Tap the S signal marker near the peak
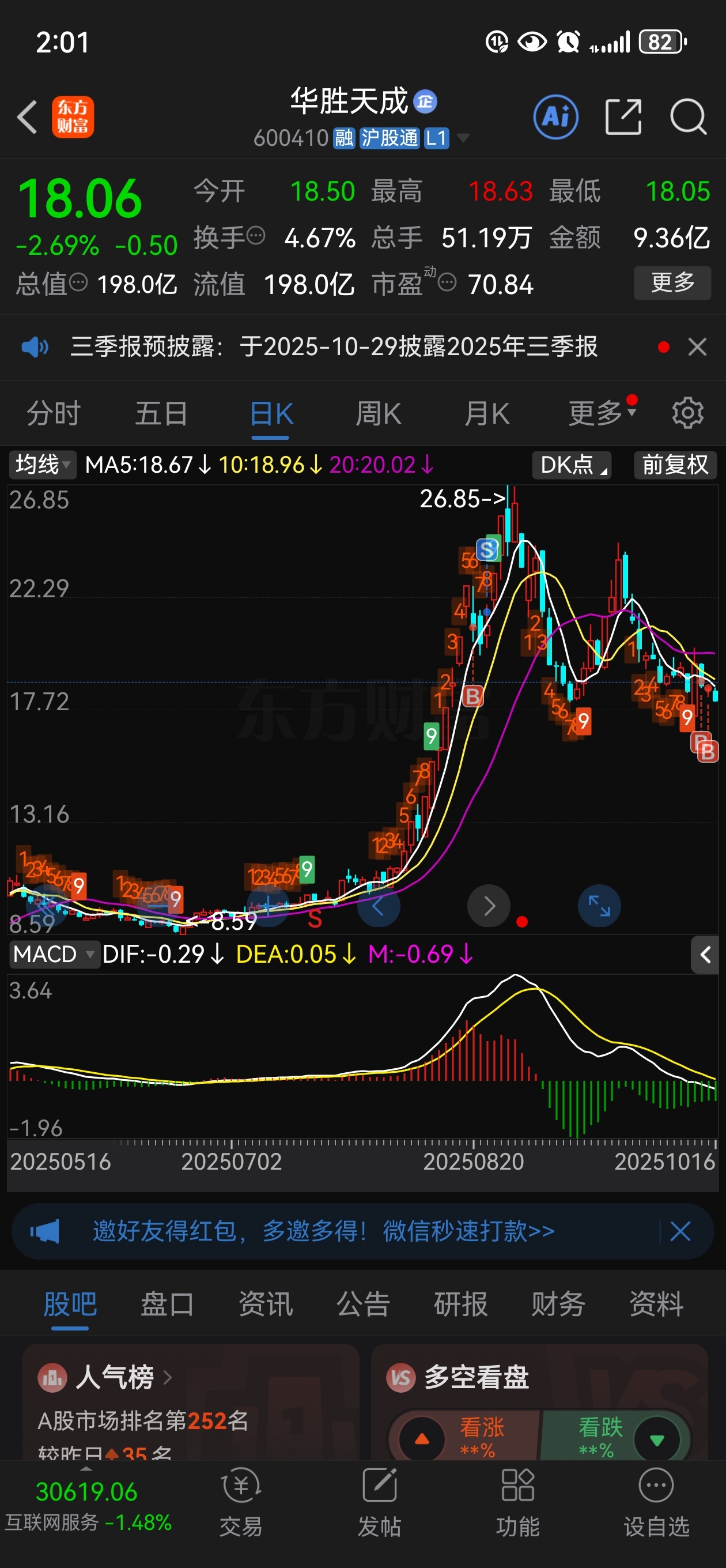Viewport: 726px width, 1568px height. click(x=487, y=549)
